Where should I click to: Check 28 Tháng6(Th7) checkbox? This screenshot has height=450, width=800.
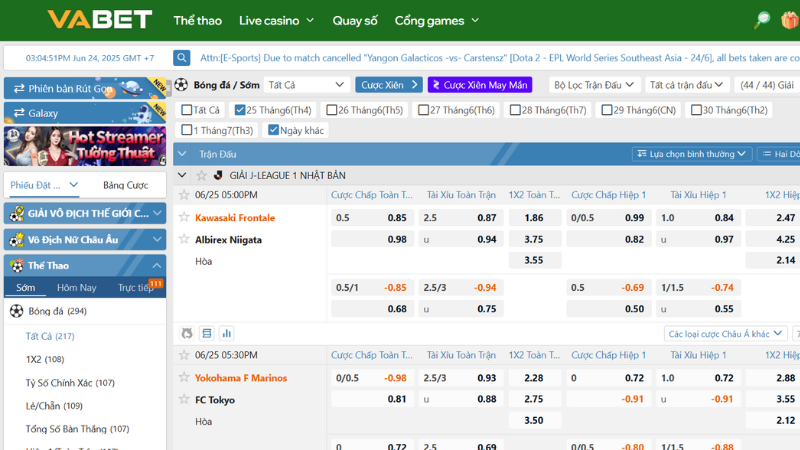click(x=515, y=110)
